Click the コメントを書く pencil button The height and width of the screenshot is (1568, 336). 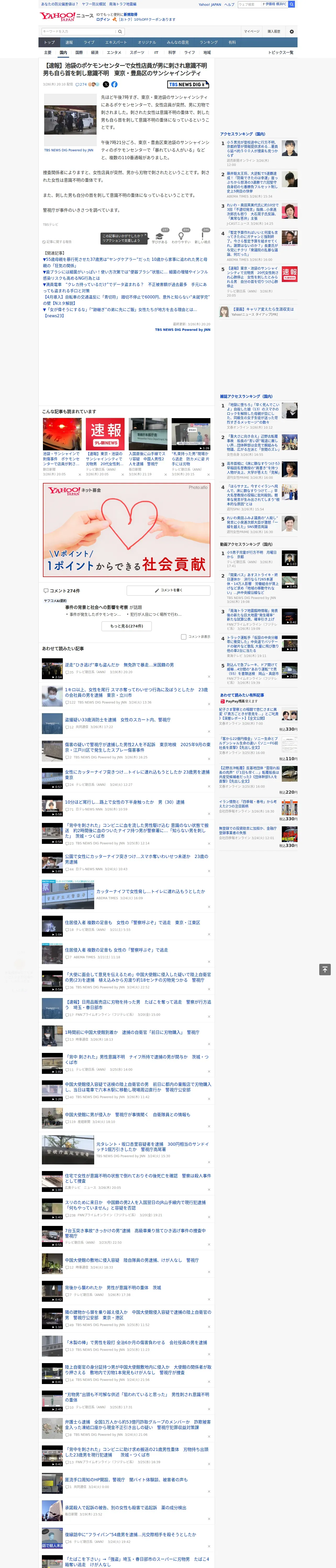pos(168,590)
